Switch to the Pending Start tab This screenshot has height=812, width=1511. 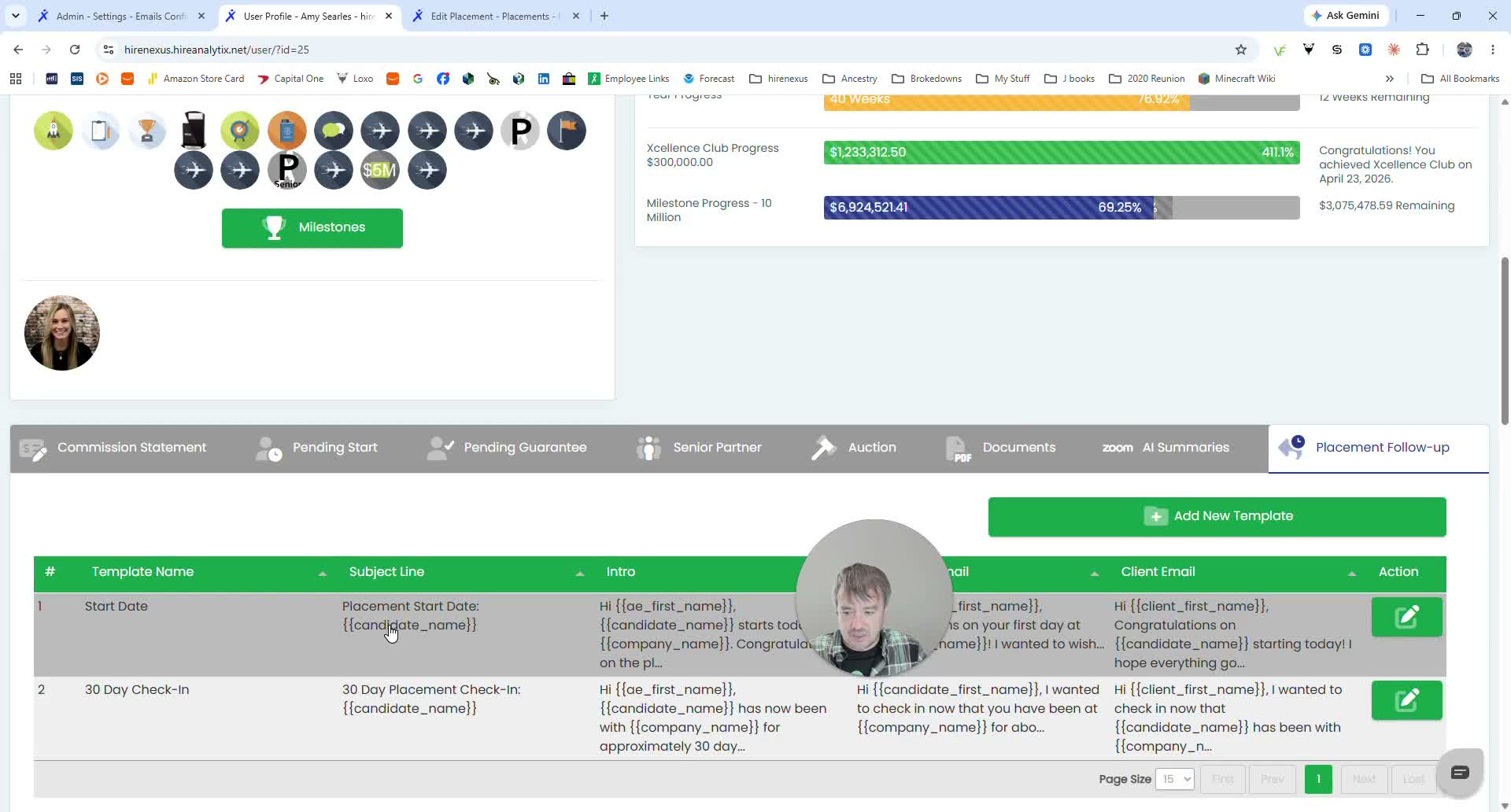(316, 448)
